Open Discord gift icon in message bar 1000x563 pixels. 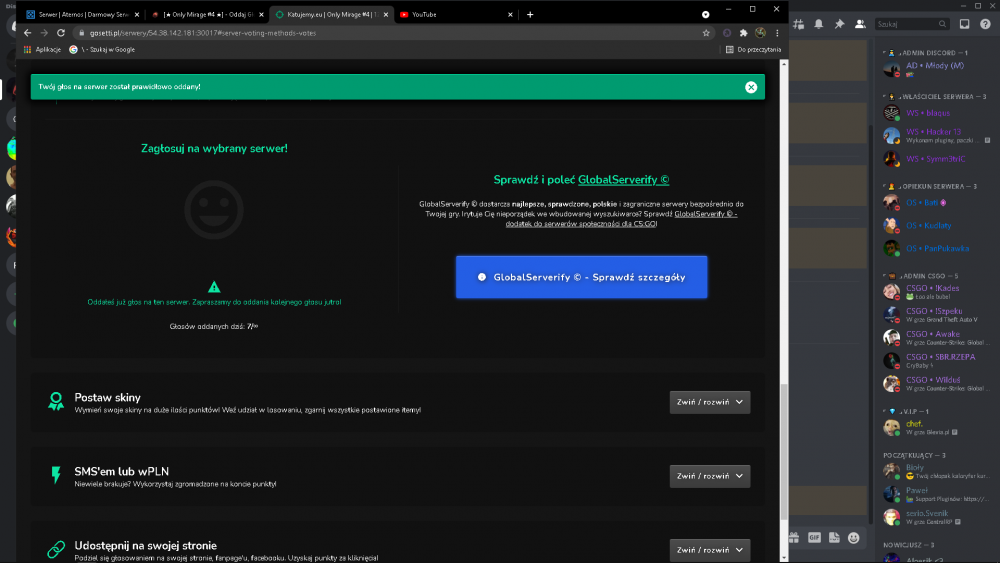click(794, 537)
